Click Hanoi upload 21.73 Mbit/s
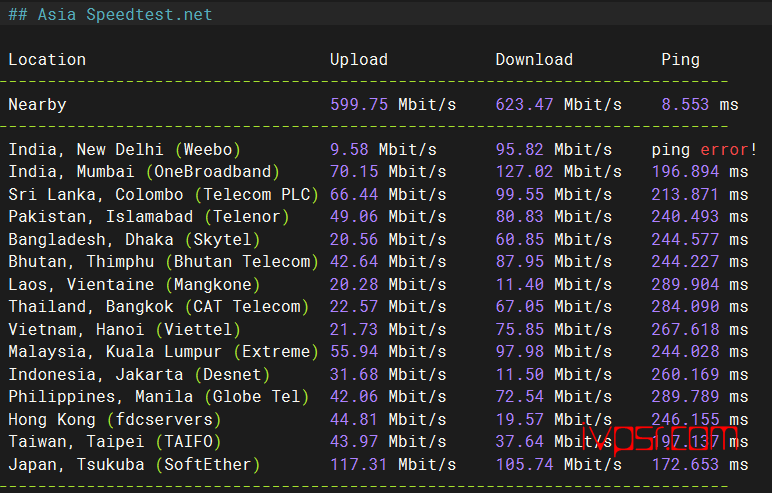 point(388,329)
